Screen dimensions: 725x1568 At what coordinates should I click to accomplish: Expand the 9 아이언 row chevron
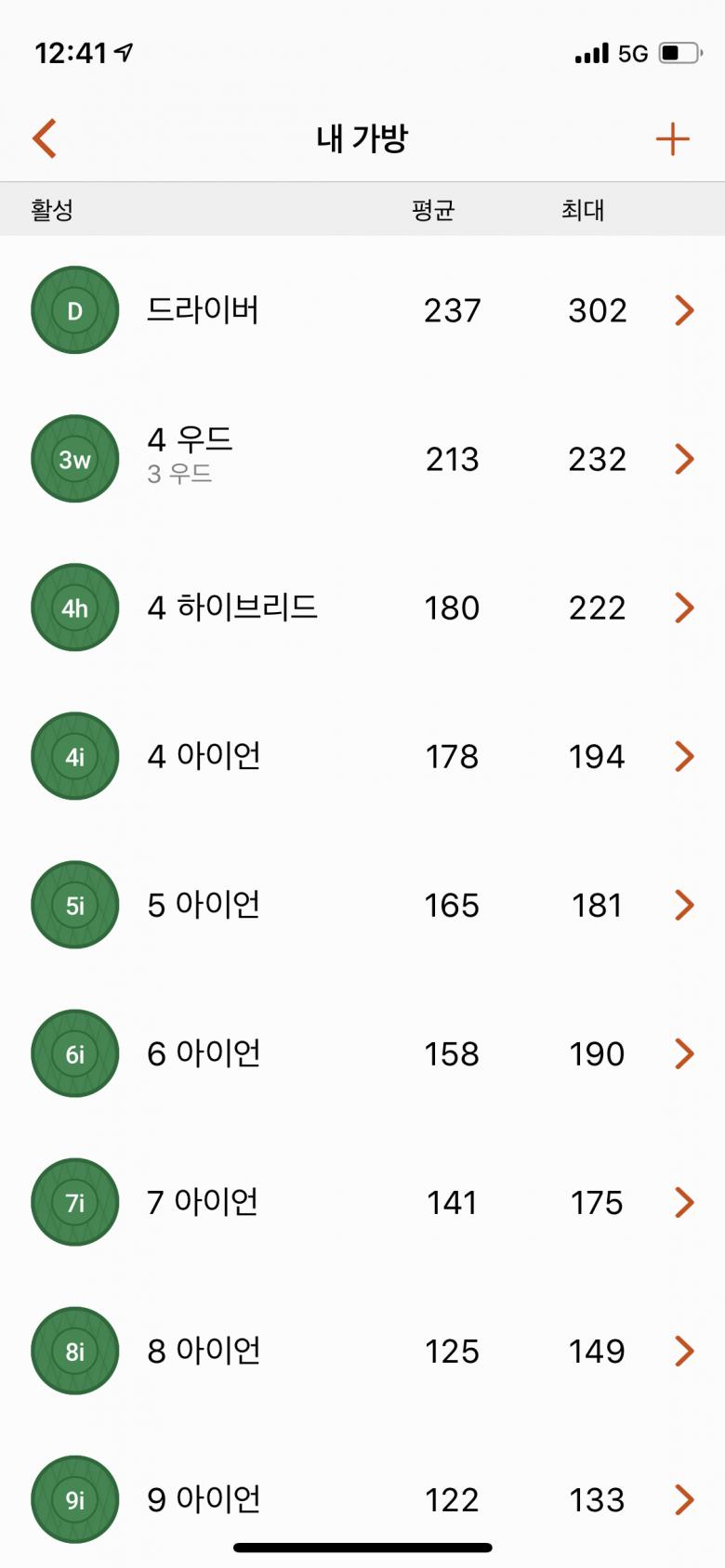(x=684, y=1499)
